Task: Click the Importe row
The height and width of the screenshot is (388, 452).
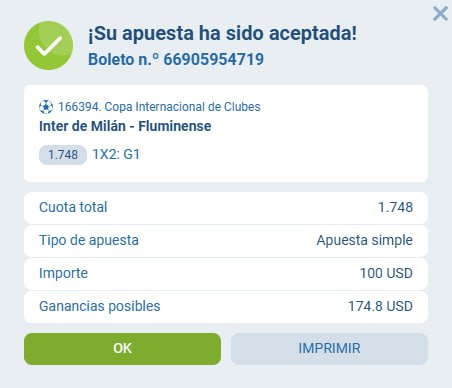Action: tap(226, 273)
